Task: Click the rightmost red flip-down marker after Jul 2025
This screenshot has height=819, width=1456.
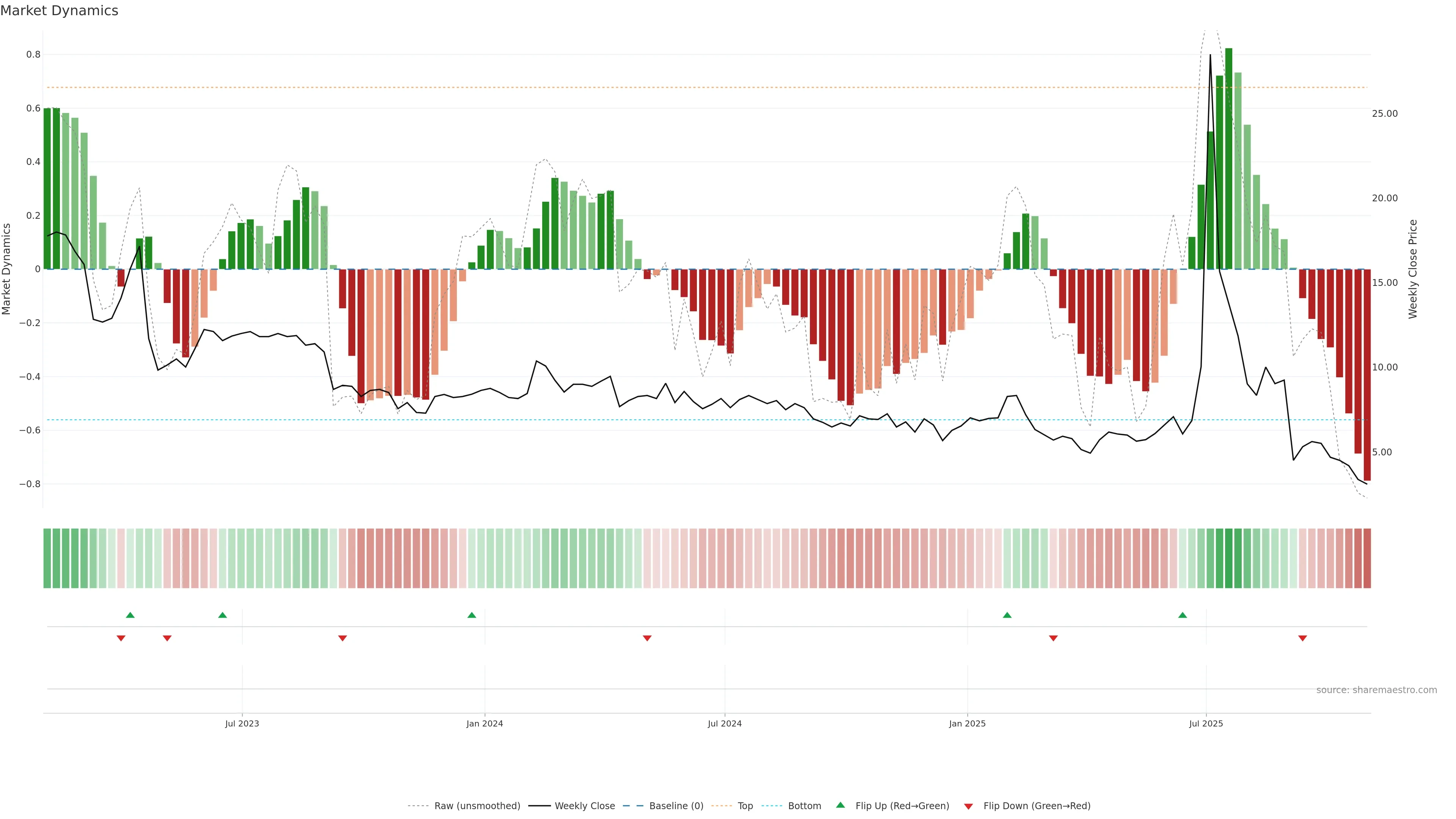Action: (x=1303, y=638)
